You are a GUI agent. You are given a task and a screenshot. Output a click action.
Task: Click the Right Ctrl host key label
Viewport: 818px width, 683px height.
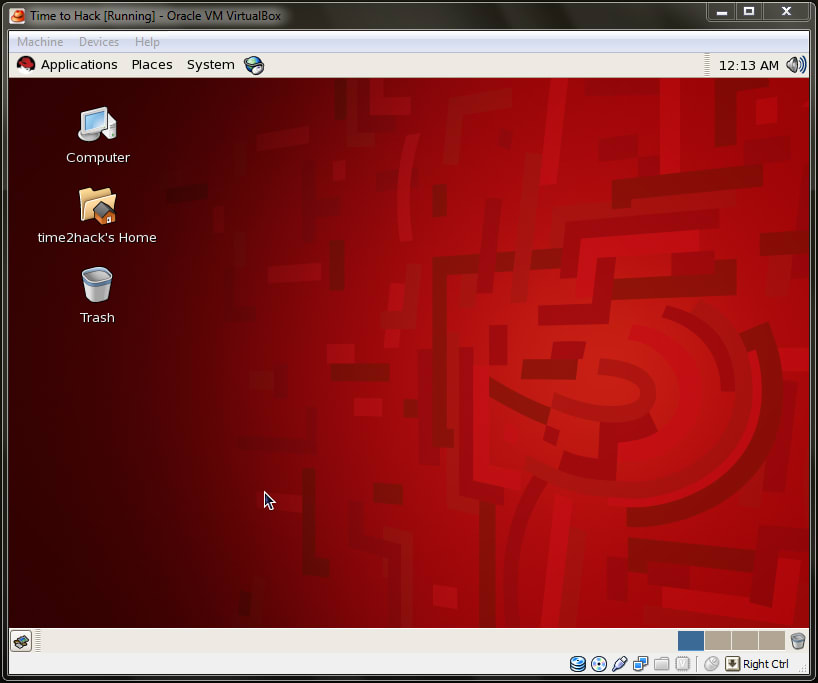[x=766, y=664]
